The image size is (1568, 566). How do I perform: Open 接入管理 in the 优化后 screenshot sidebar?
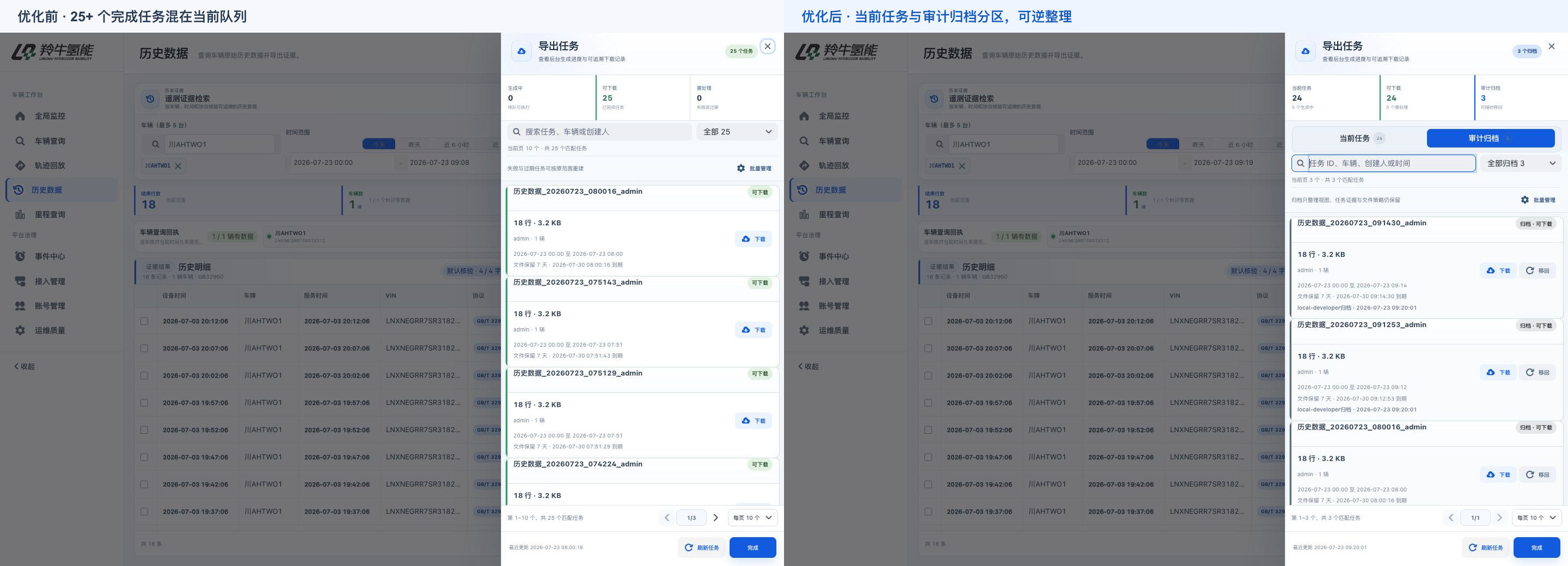click(845, 281)
